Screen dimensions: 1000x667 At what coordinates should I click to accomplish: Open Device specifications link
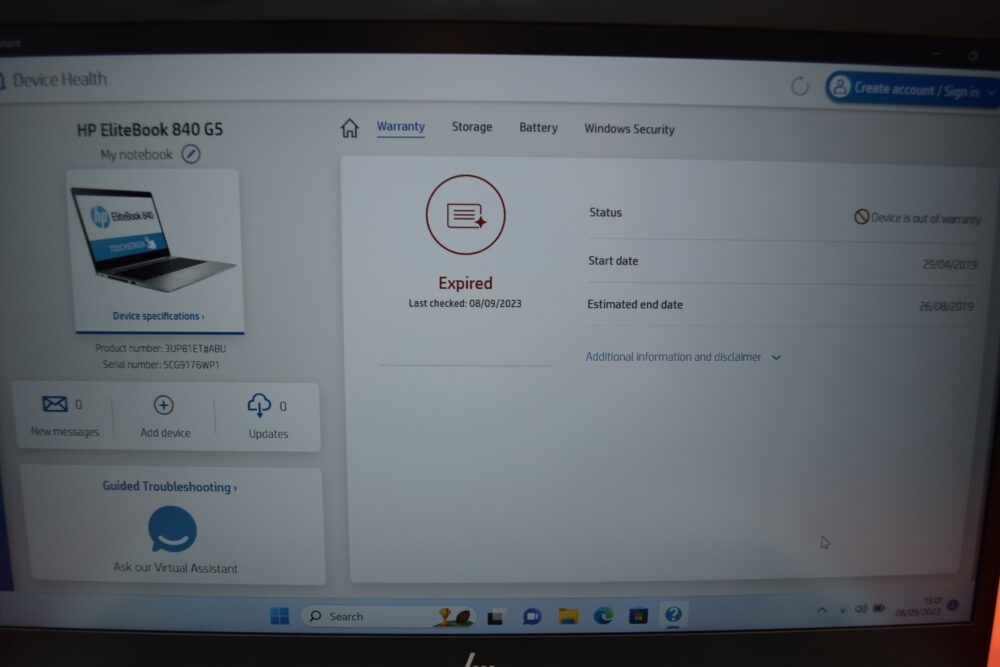158,316
